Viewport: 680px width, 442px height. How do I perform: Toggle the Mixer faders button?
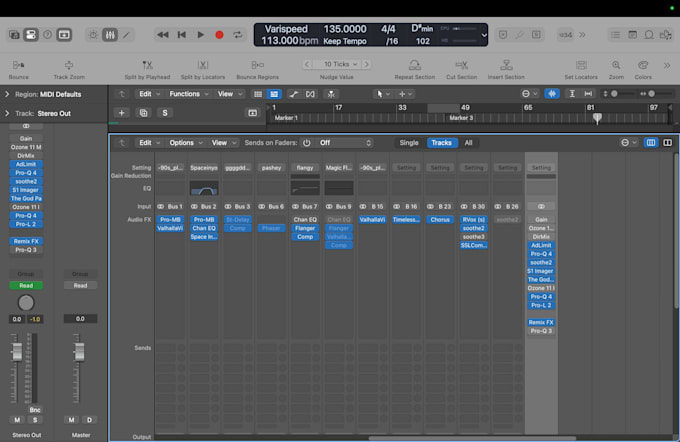pos(110,35)
